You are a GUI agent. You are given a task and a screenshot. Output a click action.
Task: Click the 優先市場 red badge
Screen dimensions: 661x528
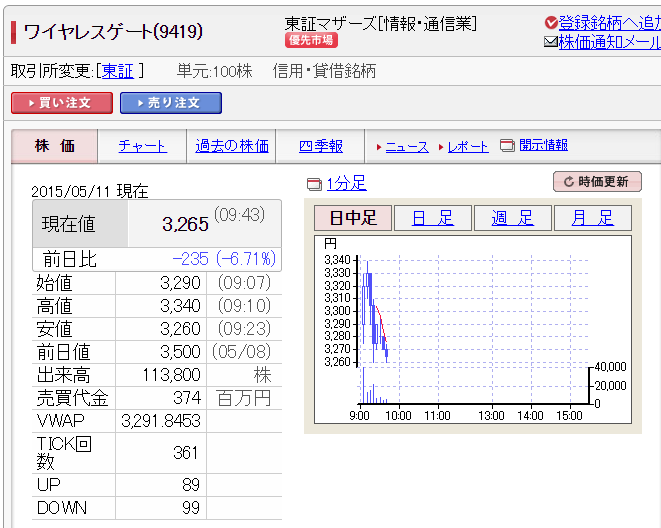(312, 40)
